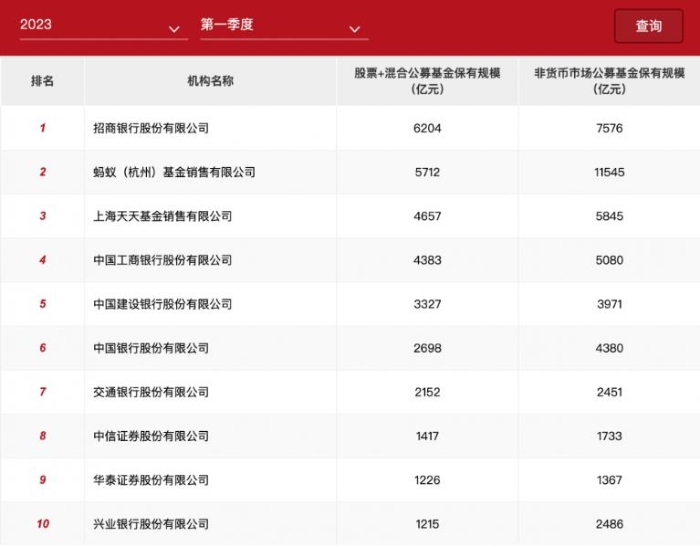Select 中国工商银行股份有限公司
Screen dimensions: 700x547
pyautogui.click(x=162, y=260)
